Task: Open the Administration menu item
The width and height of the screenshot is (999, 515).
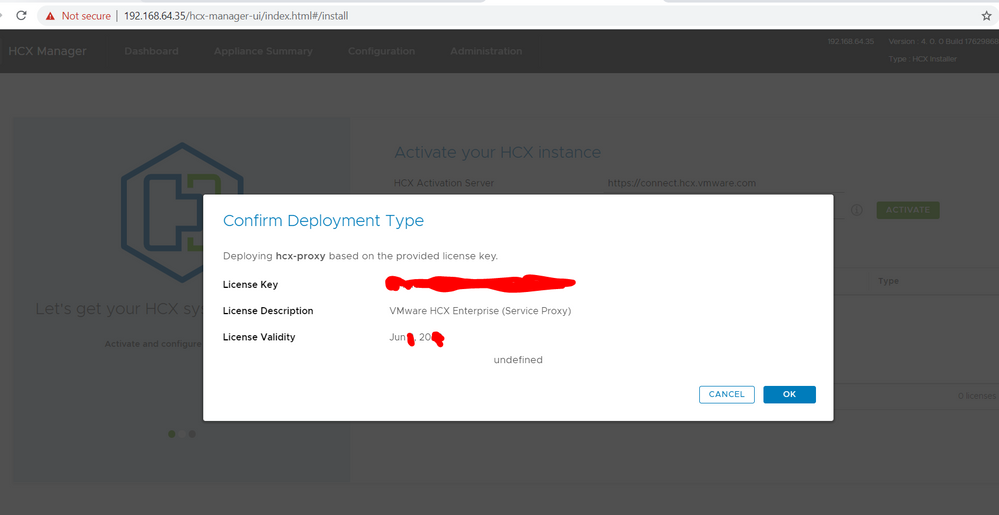Action: pyautogui.click(x=486, y=51)
